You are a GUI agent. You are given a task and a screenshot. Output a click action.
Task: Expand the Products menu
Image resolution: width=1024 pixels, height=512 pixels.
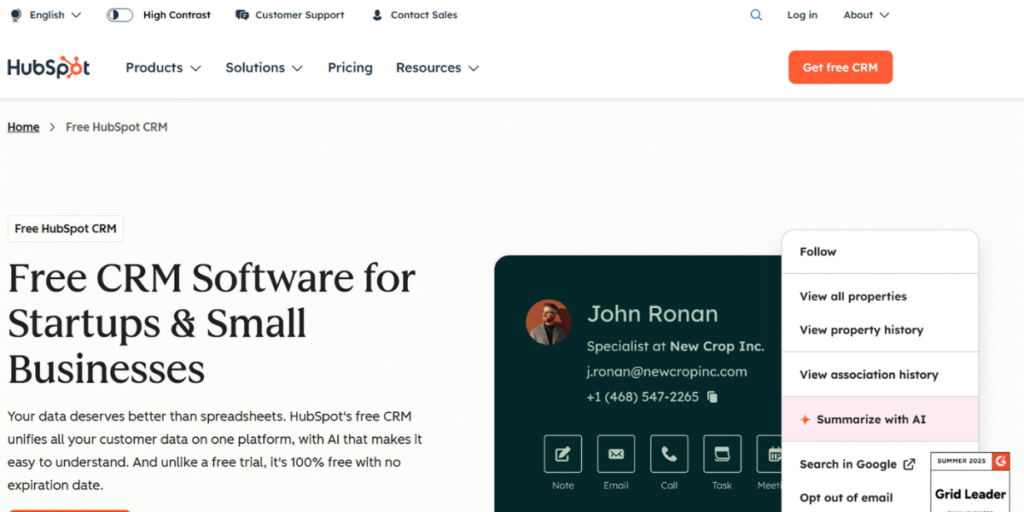coord(163,68)
